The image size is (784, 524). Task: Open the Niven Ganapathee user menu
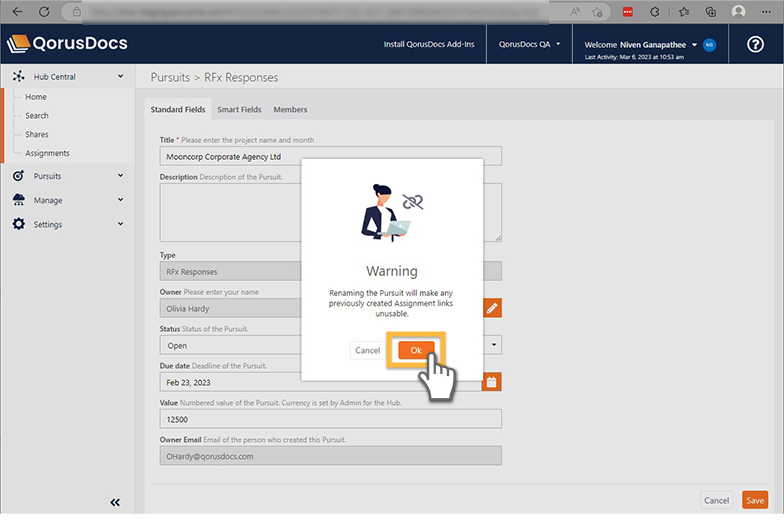(x=640, y=44)
